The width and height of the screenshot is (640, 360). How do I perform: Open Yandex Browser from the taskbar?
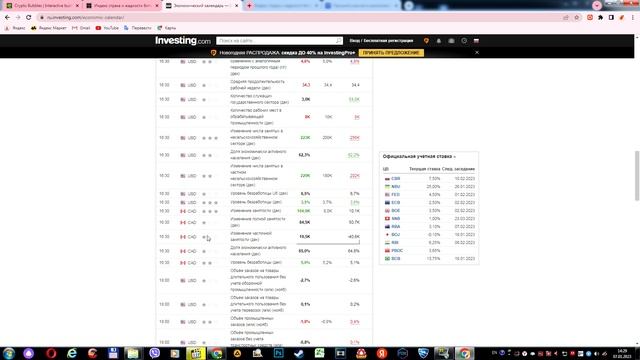pos(382,353)
